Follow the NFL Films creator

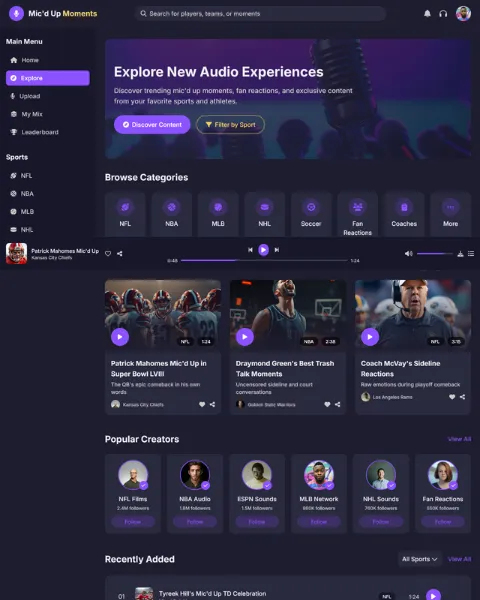pos(133,522)
